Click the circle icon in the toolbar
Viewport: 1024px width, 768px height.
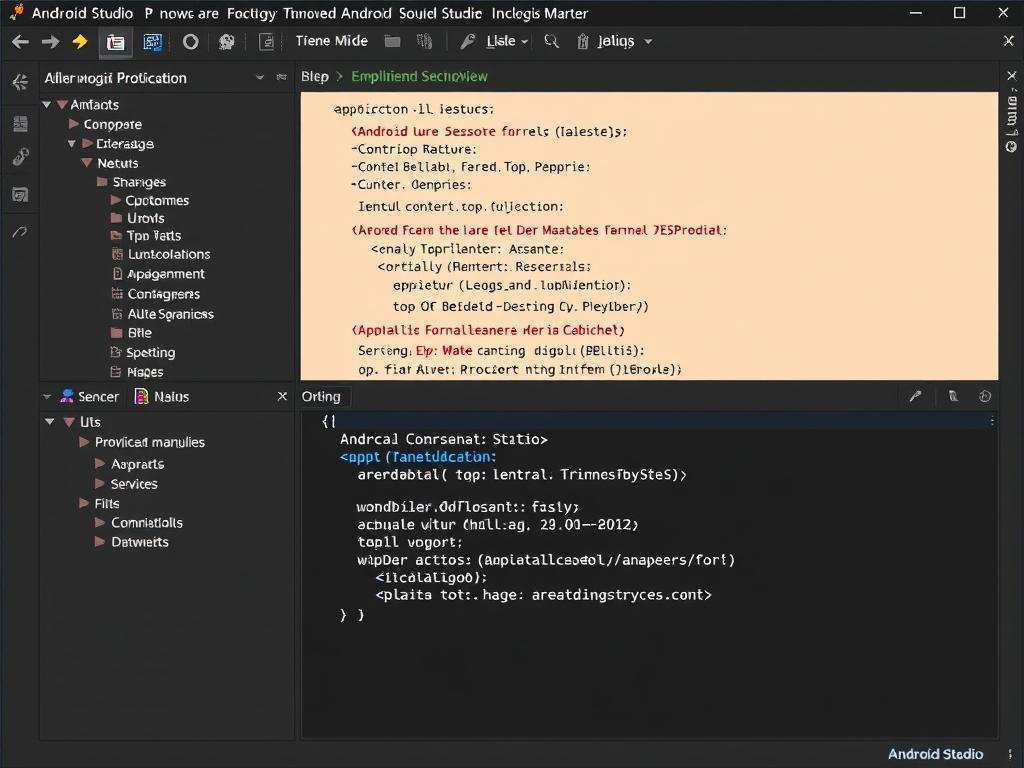pyautogui.click(x=190, y=42)
